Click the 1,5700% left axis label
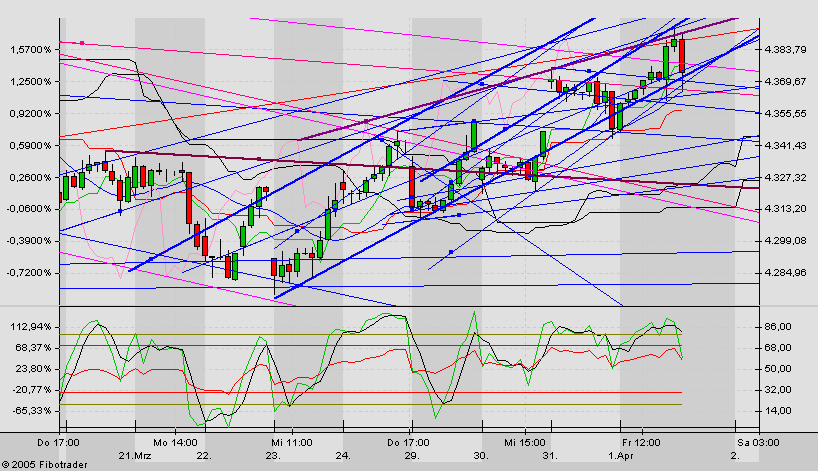Viewport: 818px width, 471px height. pos(31,50)
